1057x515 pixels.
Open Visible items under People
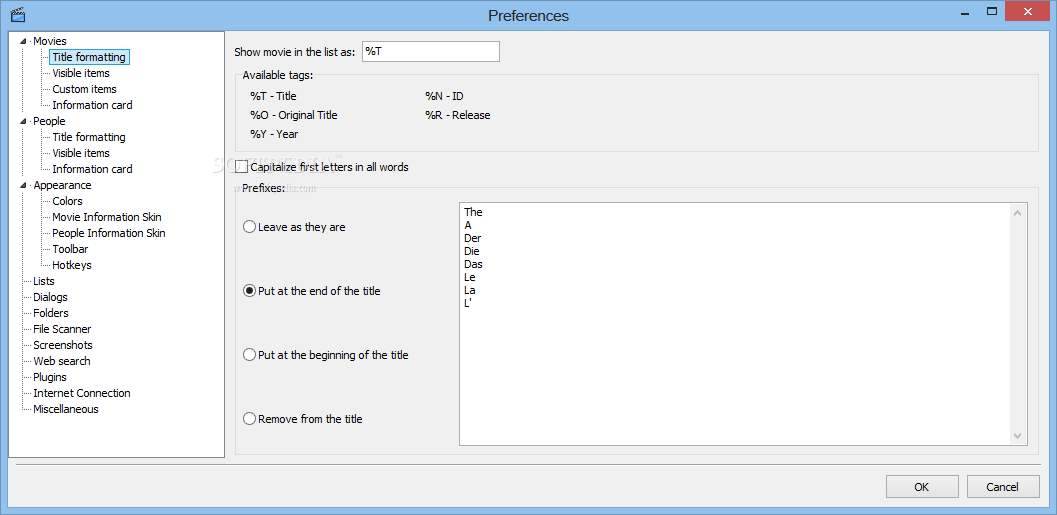pos(81,153)
